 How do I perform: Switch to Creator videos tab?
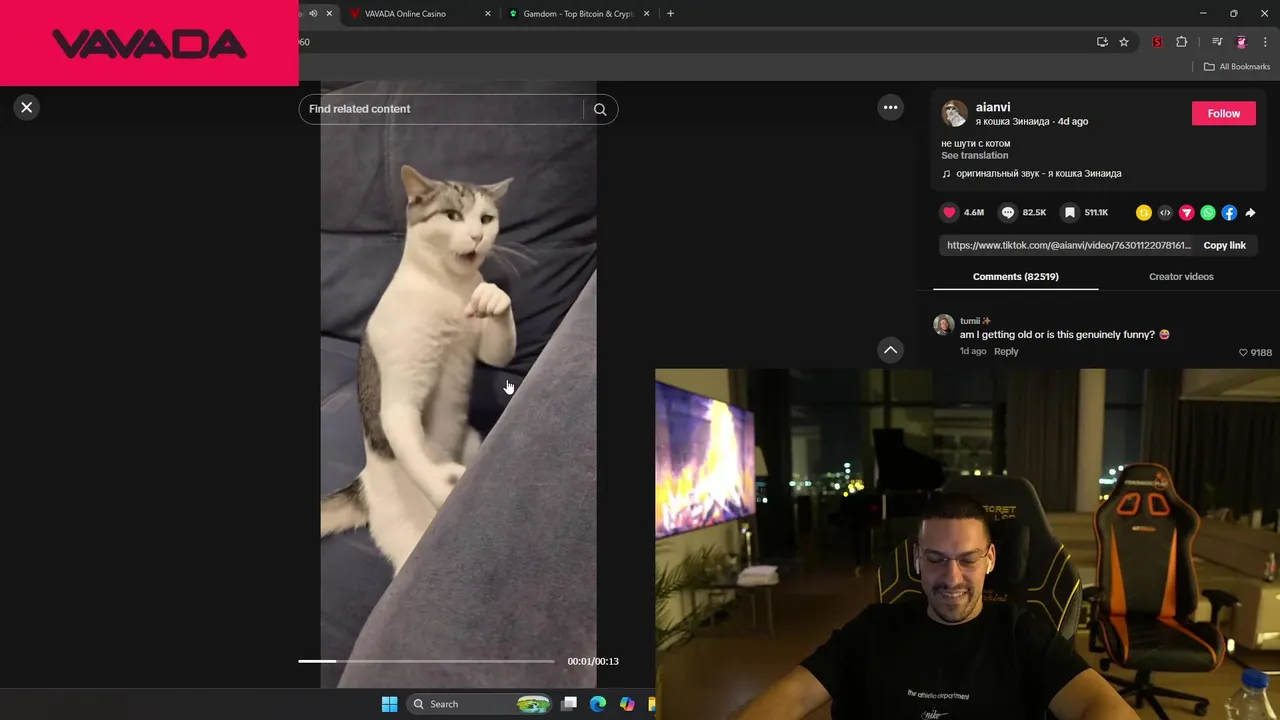[1181, 276]
